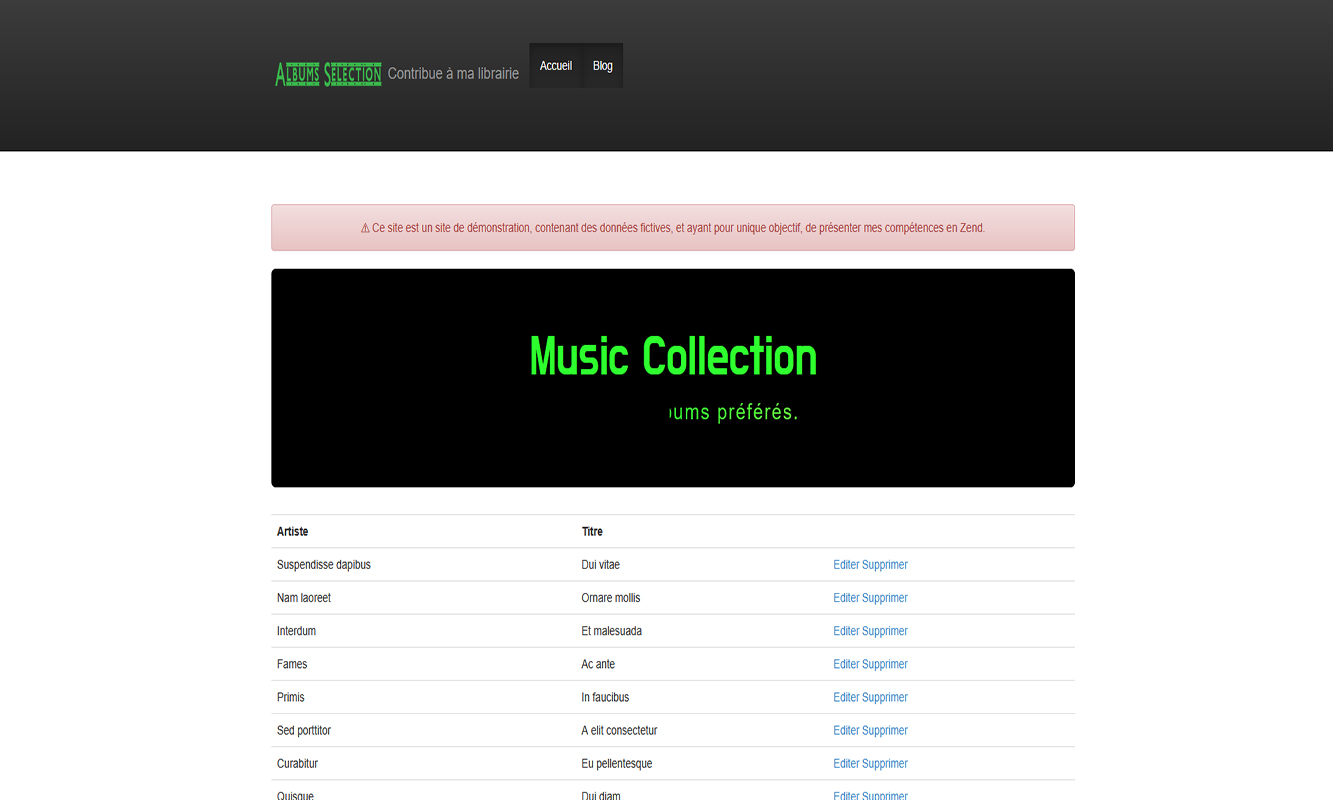Click Supprimer for Nam laoreet
This screenshot has width=1333, height=800.
(885, 598)
